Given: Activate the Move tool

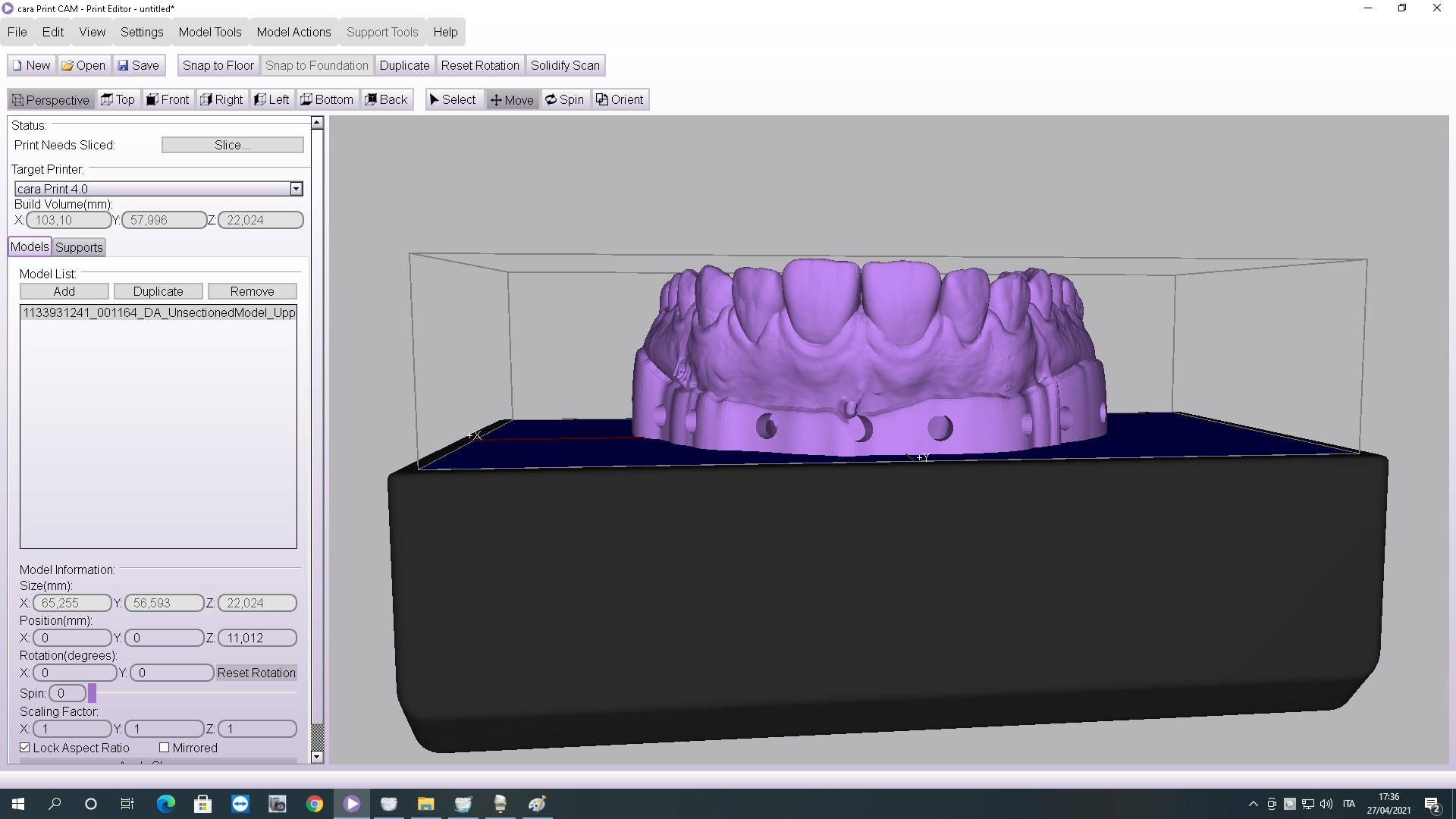Looking at the screenshot, I should point(512,99).
